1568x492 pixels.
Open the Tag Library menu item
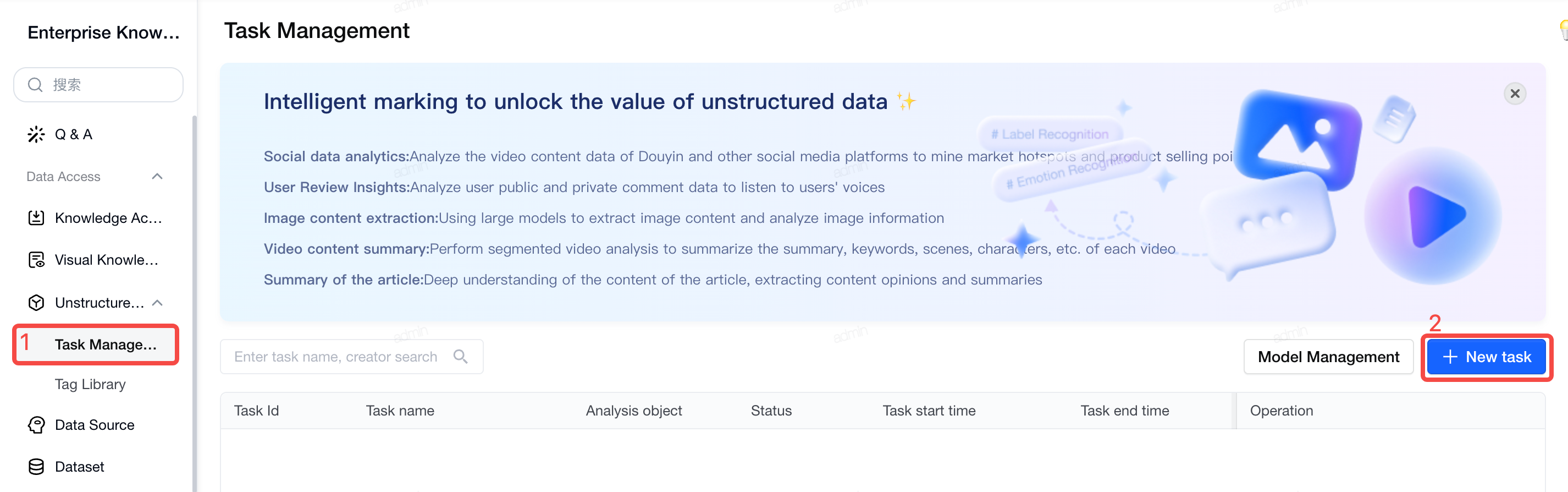pyautogui.click(x=90, y=384)
